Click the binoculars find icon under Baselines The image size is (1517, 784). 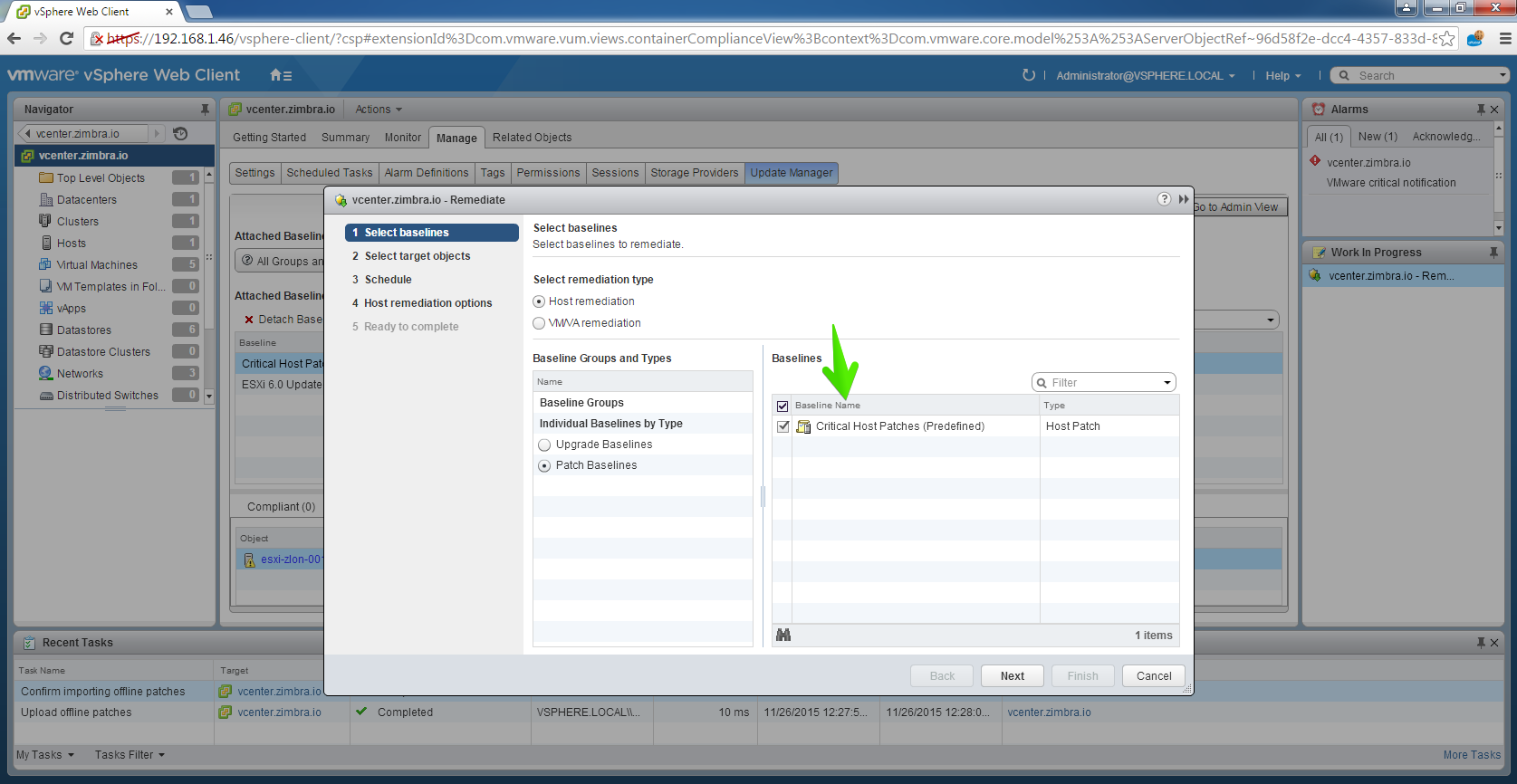tap(783, 635)
